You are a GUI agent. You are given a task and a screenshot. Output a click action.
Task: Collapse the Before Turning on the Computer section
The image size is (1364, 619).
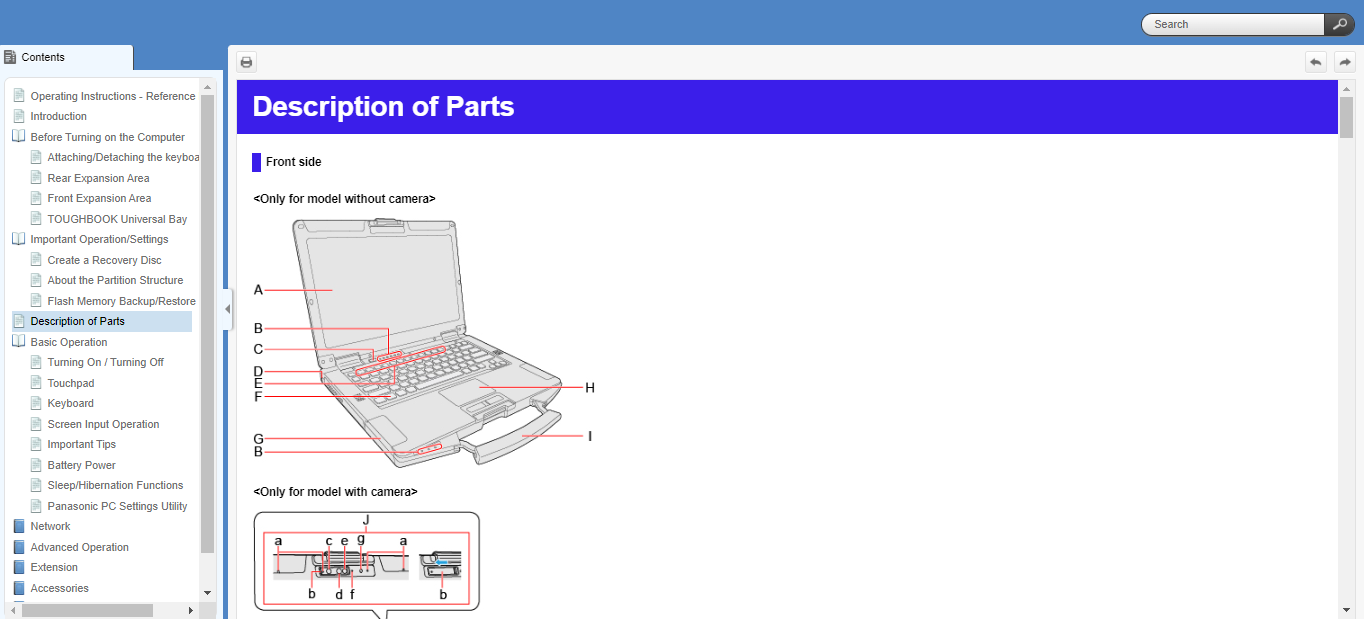click(18, 137)
